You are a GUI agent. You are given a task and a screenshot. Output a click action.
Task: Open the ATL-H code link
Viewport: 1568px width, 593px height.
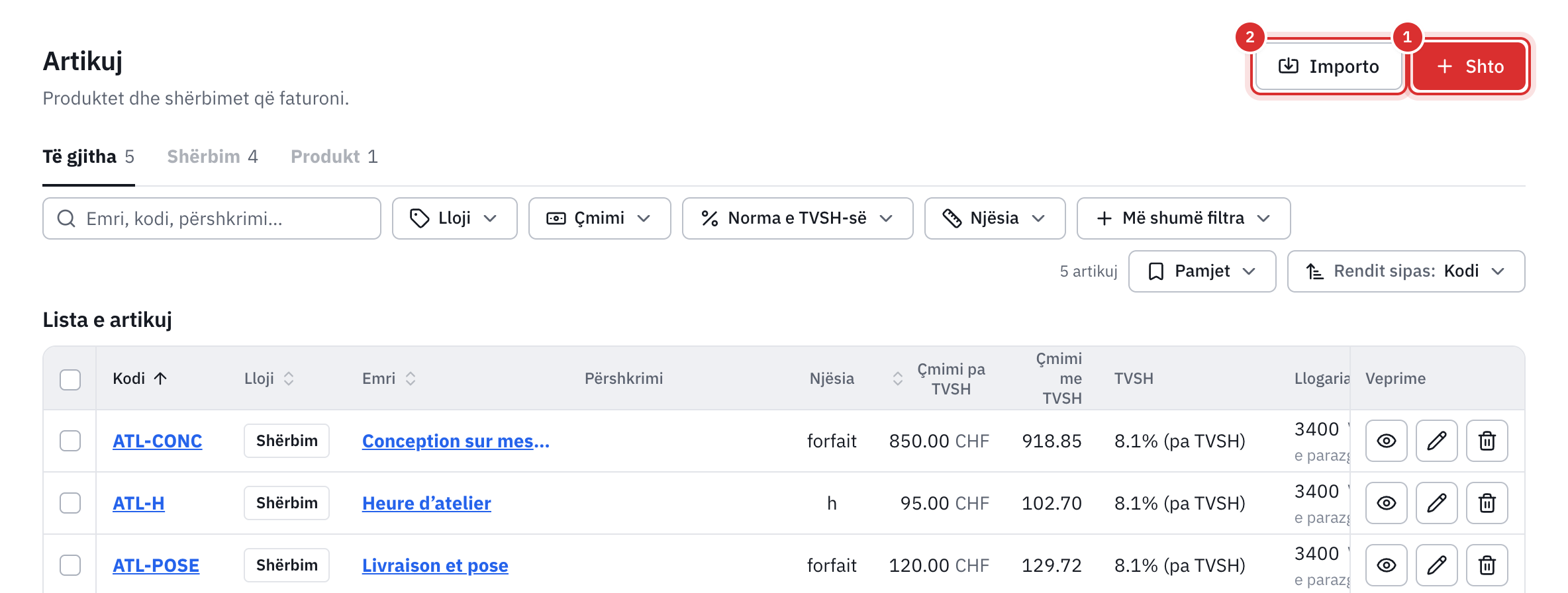[x=138, y=503]
